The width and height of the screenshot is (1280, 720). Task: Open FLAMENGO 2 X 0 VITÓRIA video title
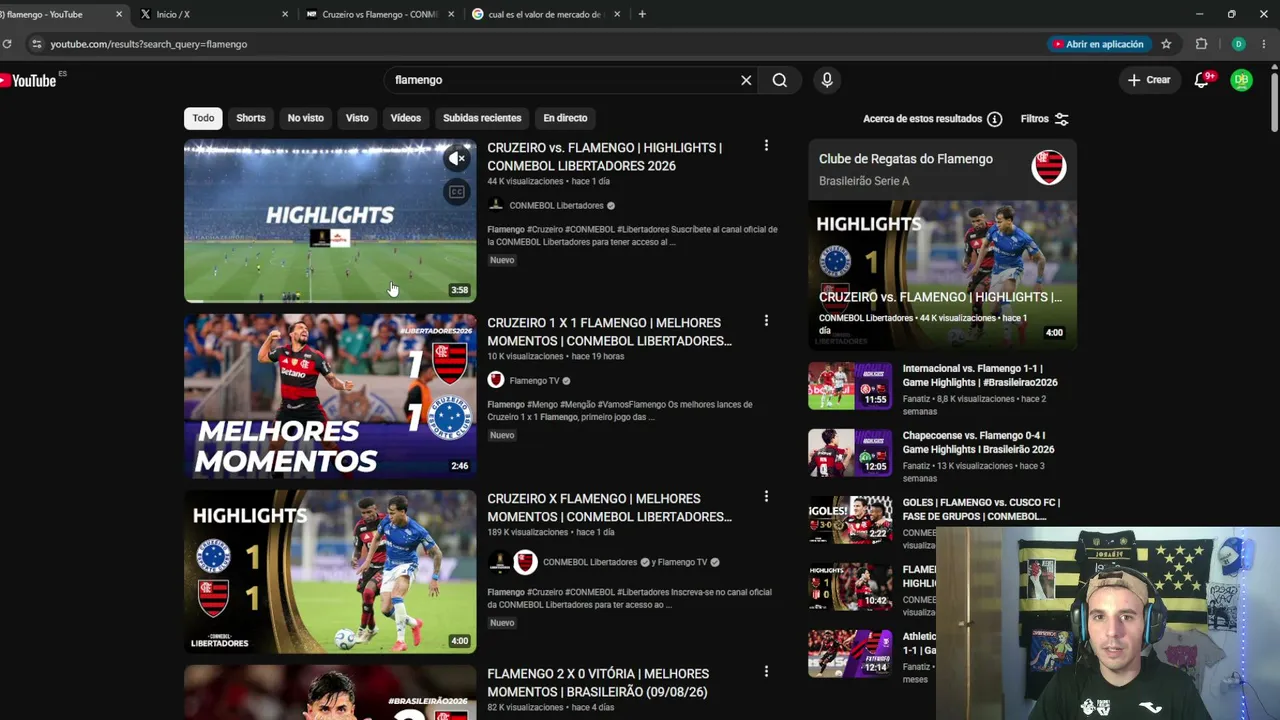(x=598, y=683)
